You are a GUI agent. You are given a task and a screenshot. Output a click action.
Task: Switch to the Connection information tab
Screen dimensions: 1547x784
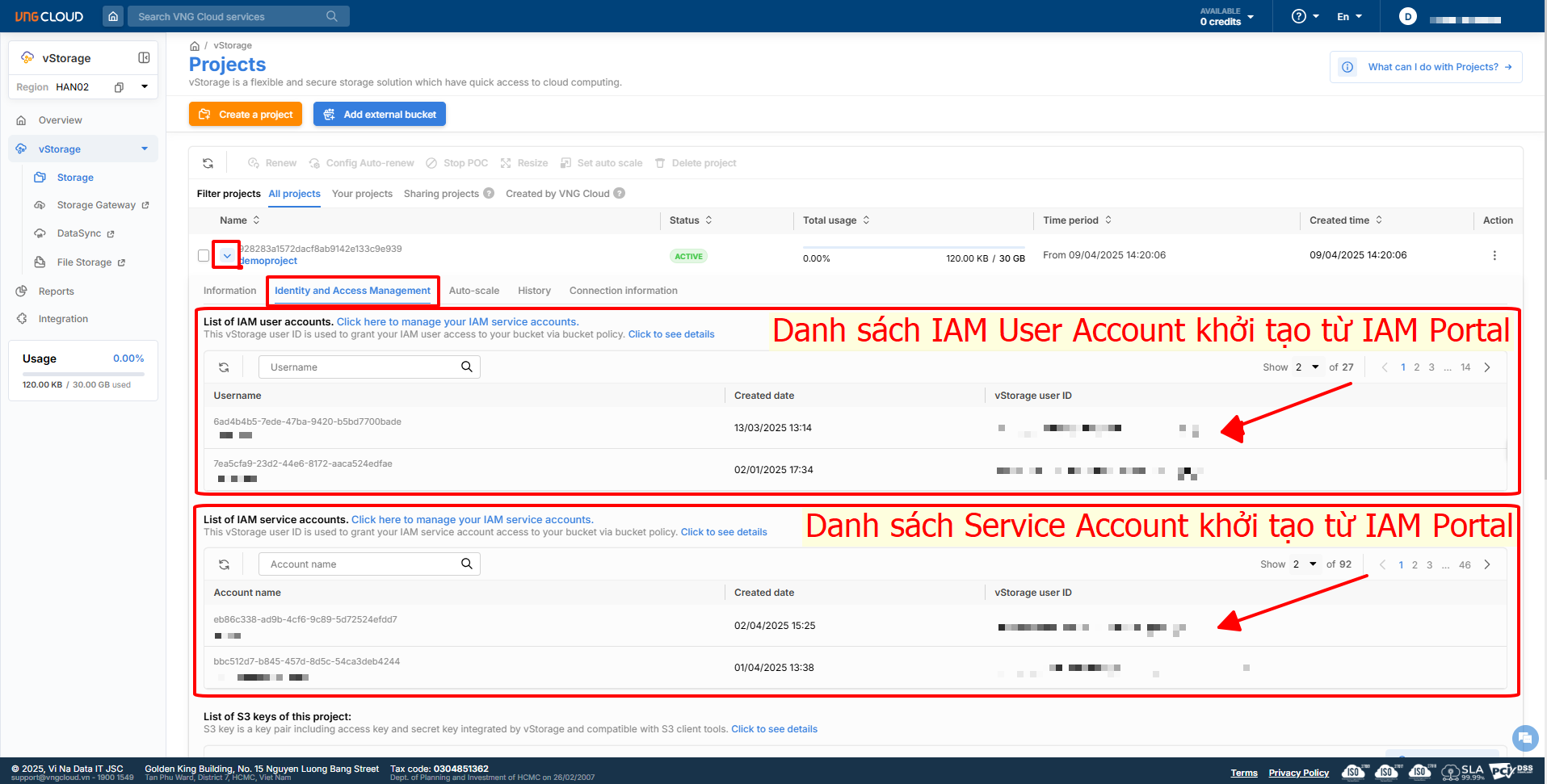[623, 291]
